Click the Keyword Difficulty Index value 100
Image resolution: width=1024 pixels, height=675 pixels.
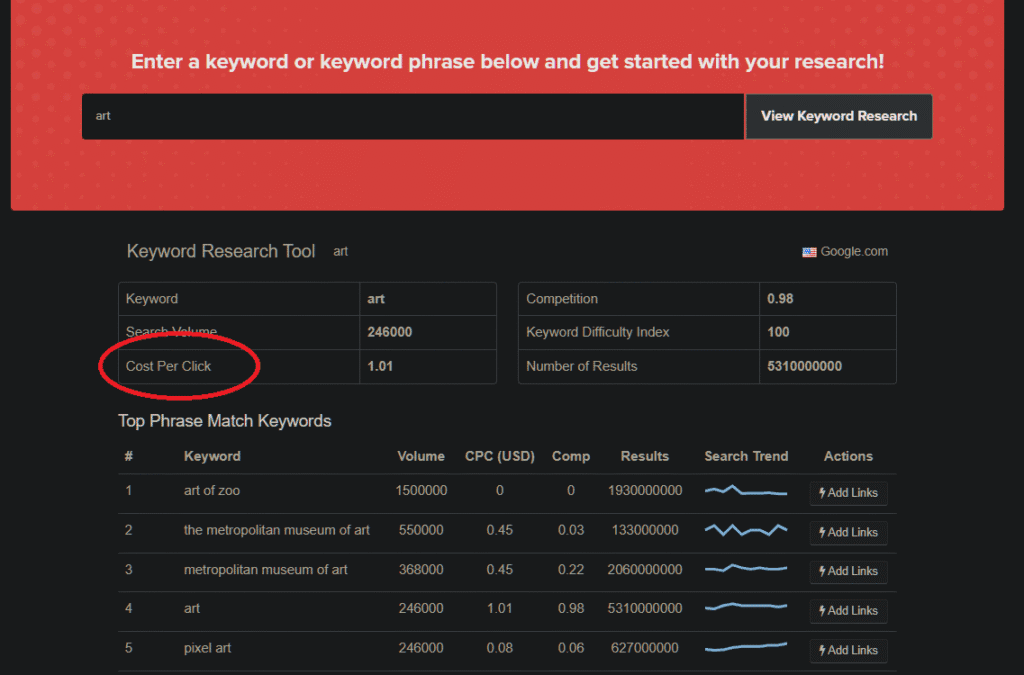coord(778,332)
